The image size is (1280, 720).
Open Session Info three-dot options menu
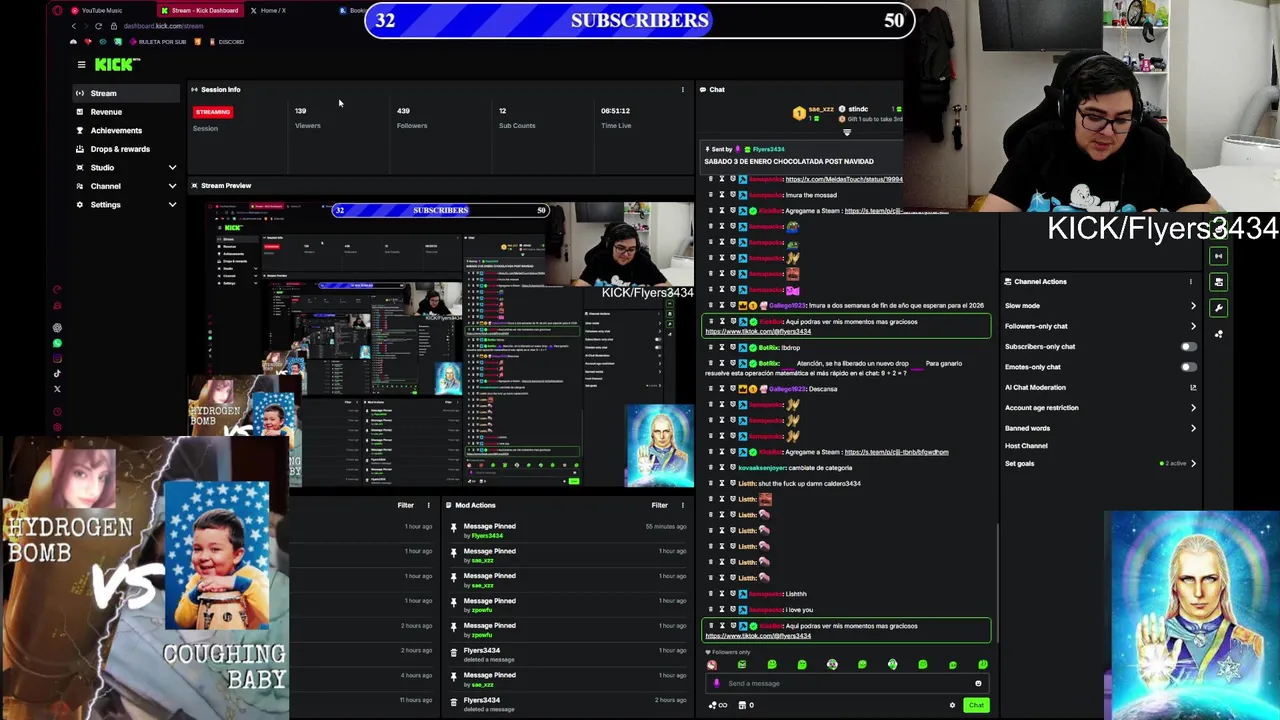pos(683,90)
